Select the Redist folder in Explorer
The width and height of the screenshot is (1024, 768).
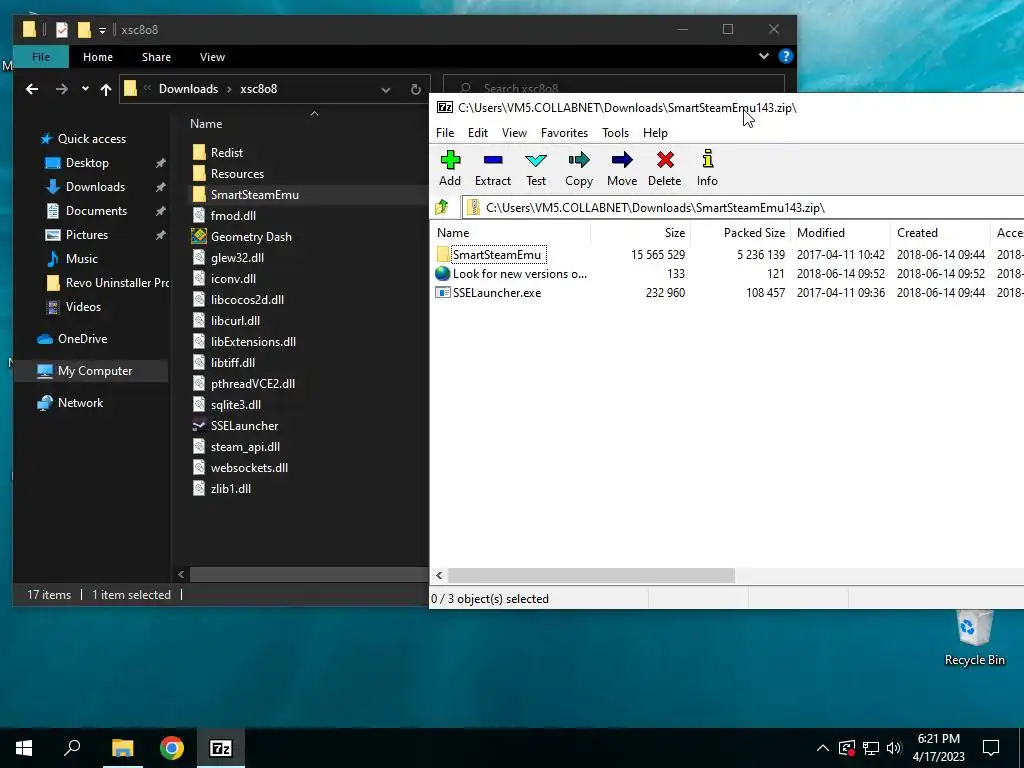pos(227,153)
